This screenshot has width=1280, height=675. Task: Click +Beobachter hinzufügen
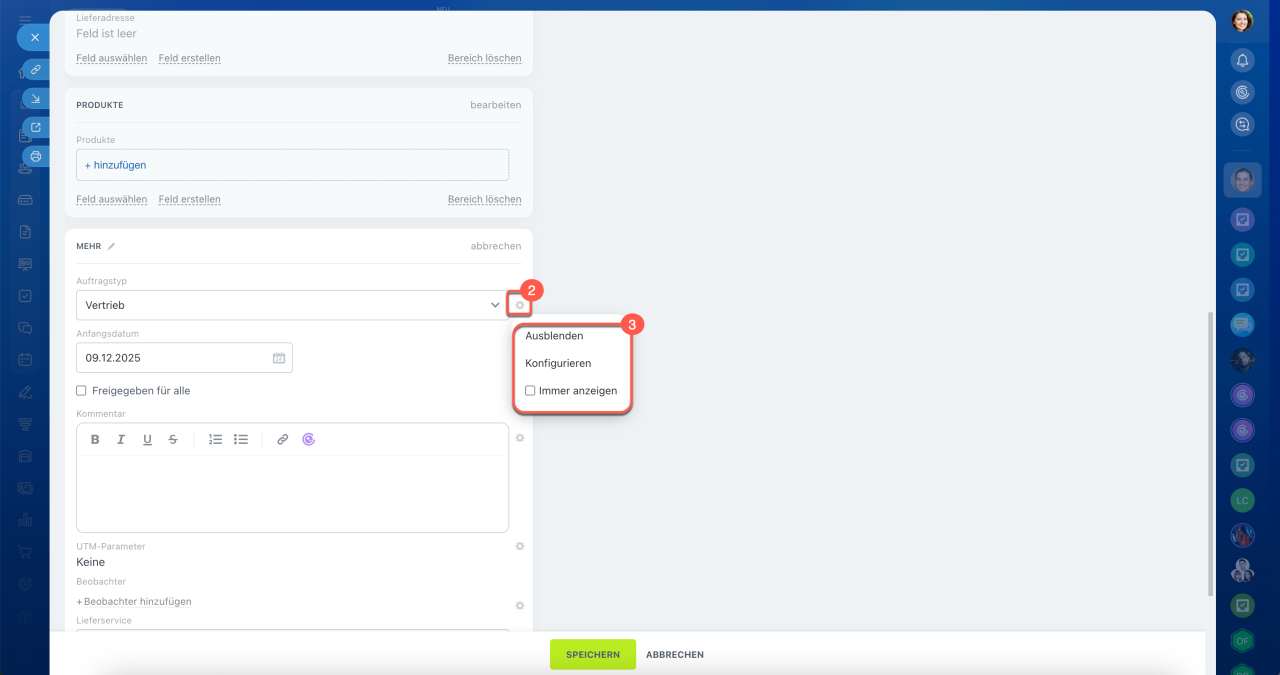134,602
